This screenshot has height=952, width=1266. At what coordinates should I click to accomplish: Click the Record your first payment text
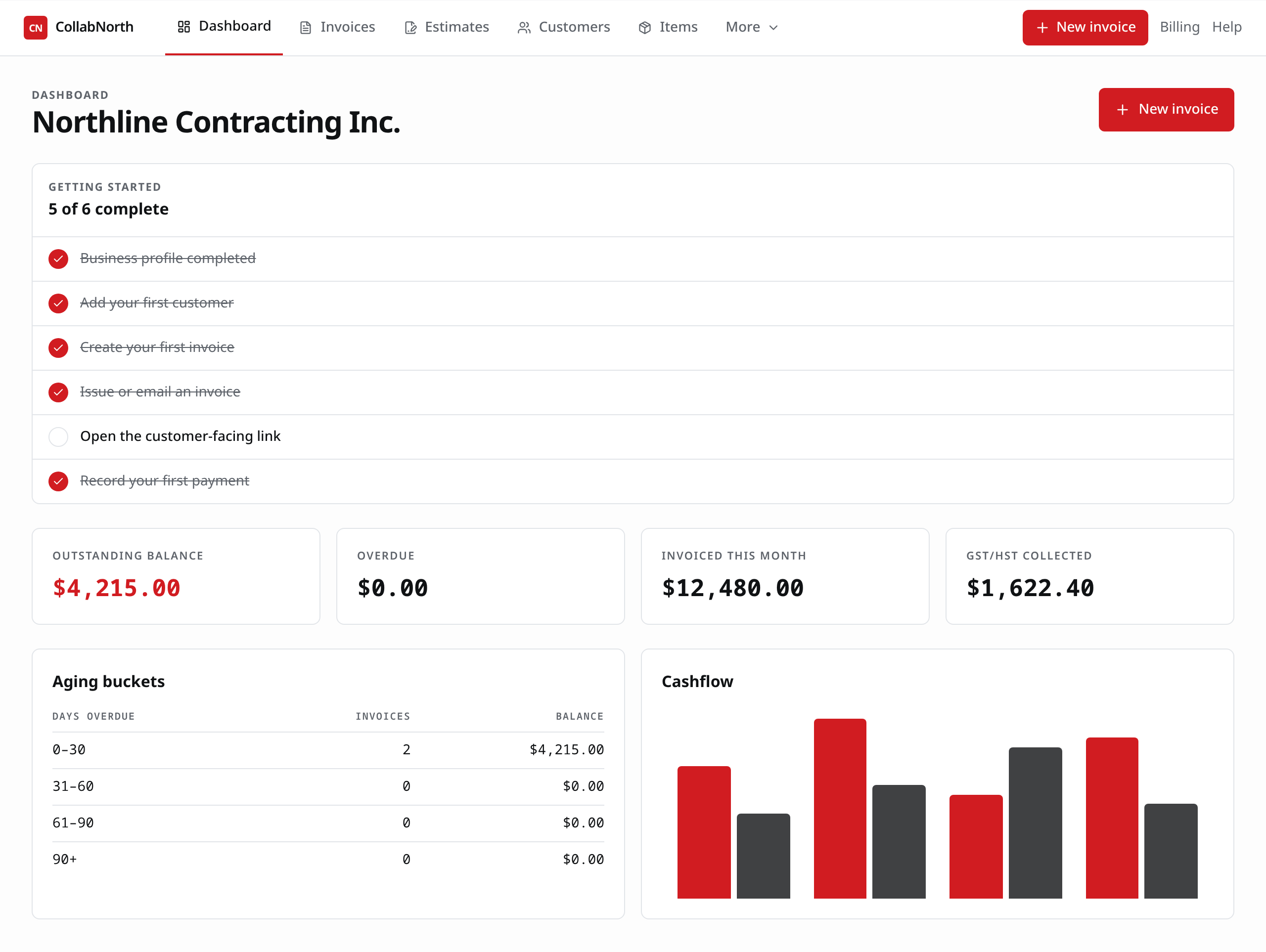[165, 481]
